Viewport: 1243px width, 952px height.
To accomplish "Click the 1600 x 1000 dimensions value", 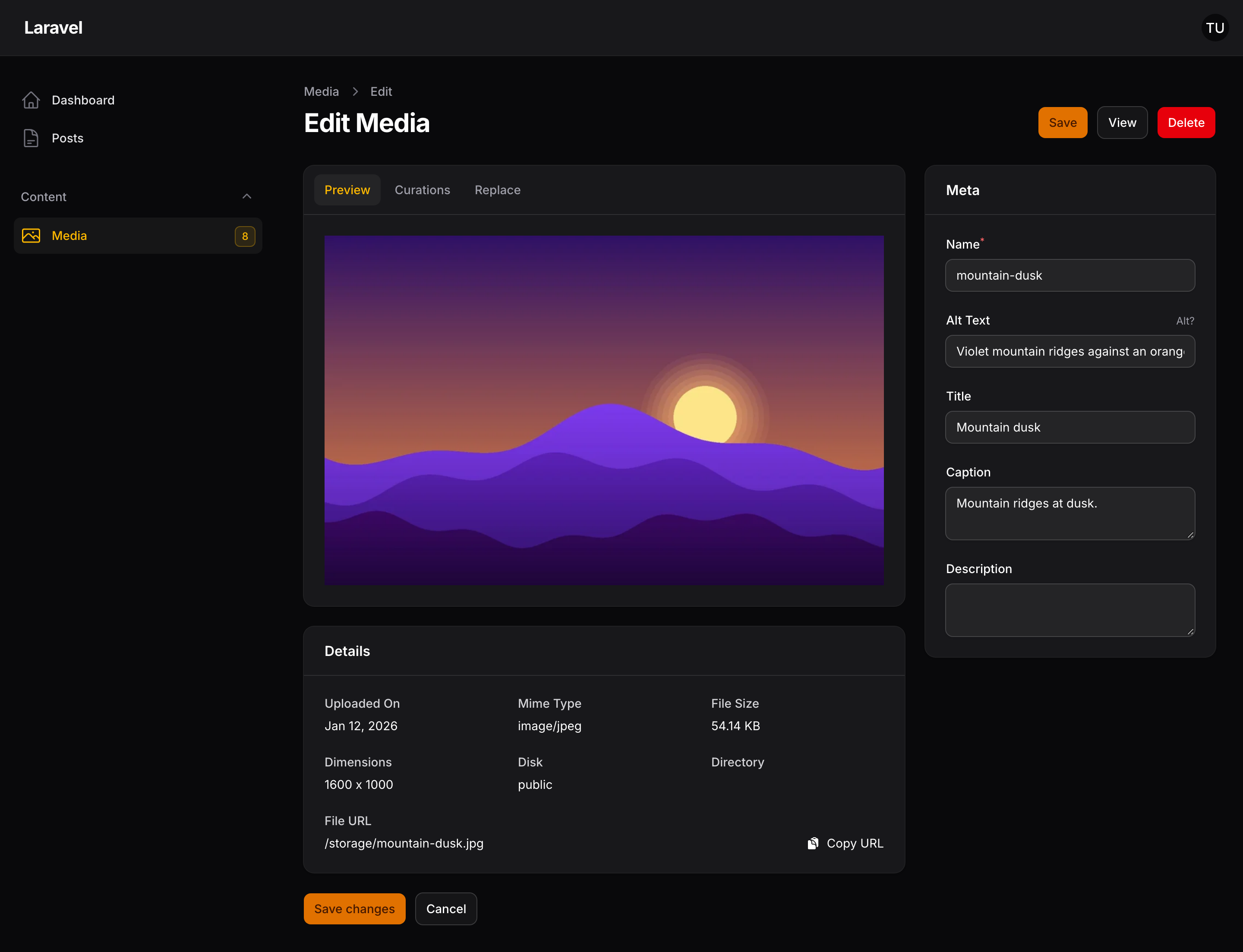I will [359, 785].
